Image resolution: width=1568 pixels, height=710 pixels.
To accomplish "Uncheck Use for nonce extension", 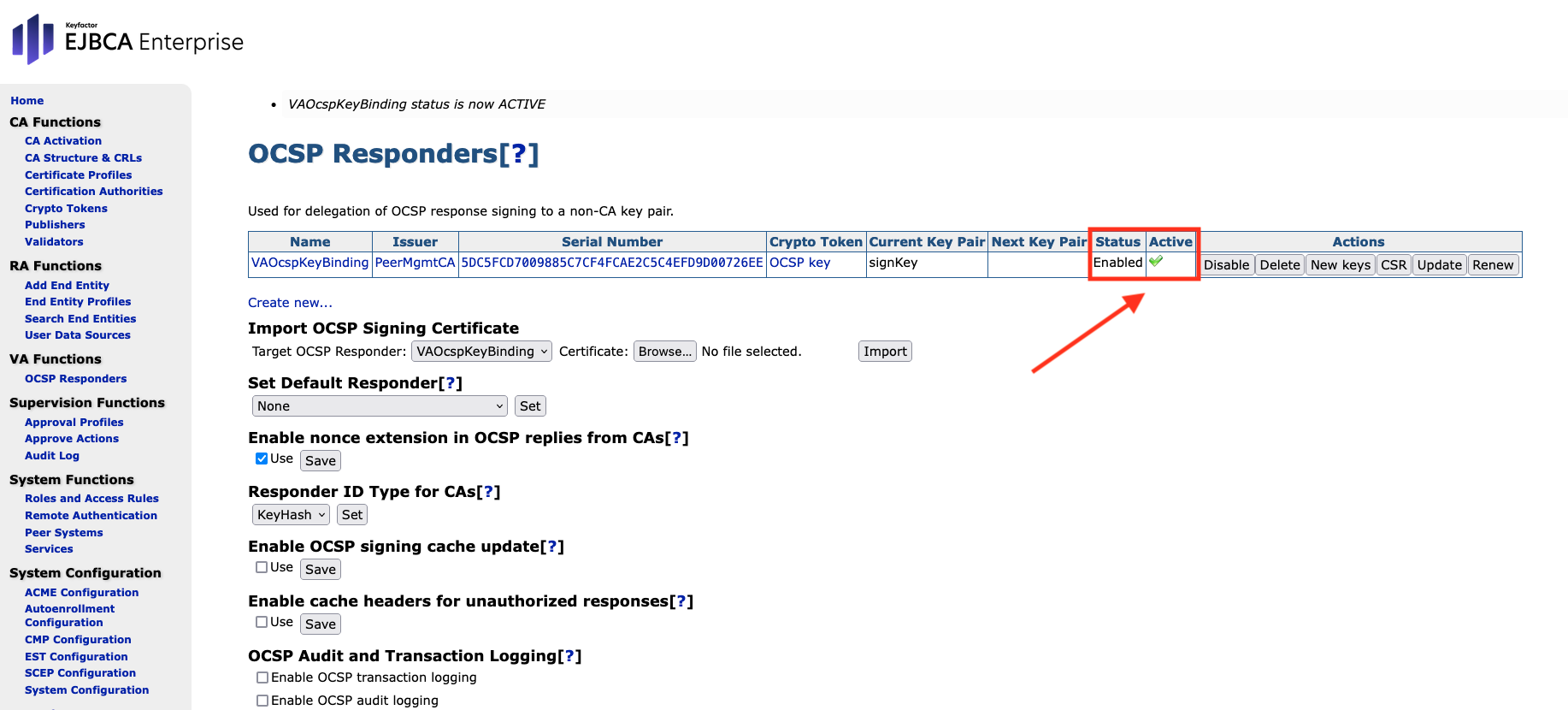I will (x=262, y=459).
